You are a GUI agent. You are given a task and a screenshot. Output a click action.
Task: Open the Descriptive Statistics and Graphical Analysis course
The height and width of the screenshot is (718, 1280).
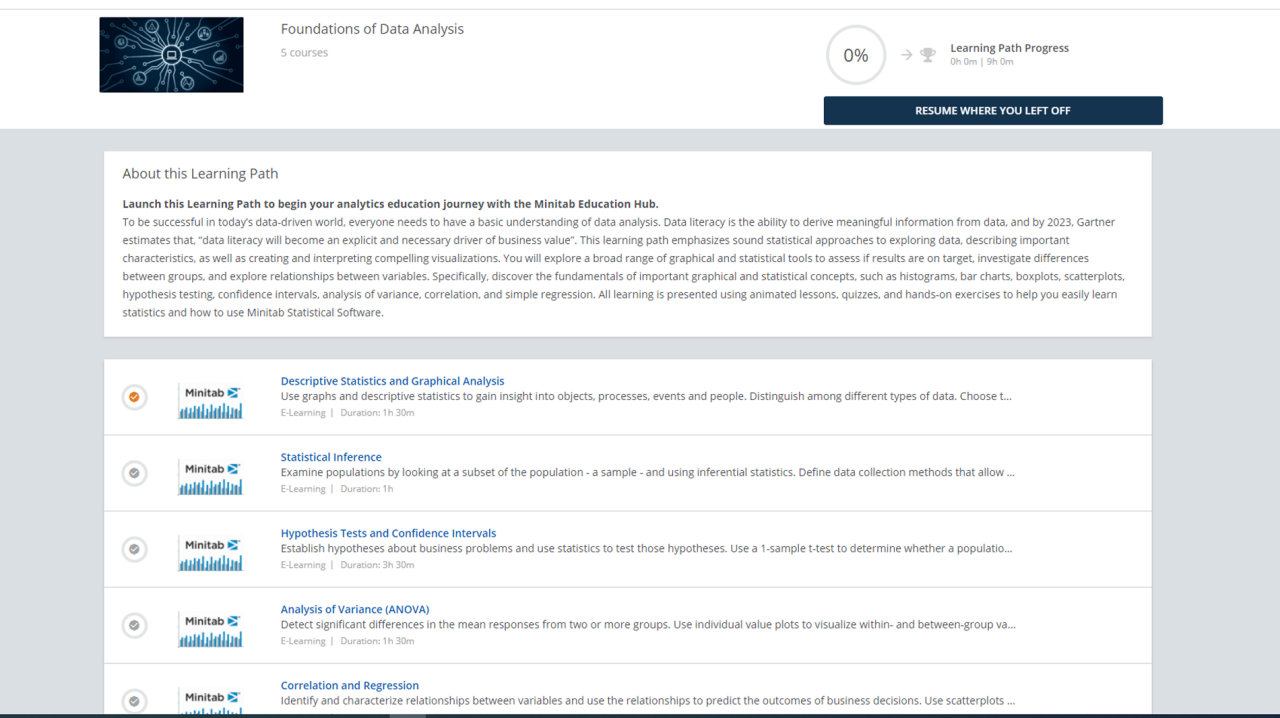392,380
